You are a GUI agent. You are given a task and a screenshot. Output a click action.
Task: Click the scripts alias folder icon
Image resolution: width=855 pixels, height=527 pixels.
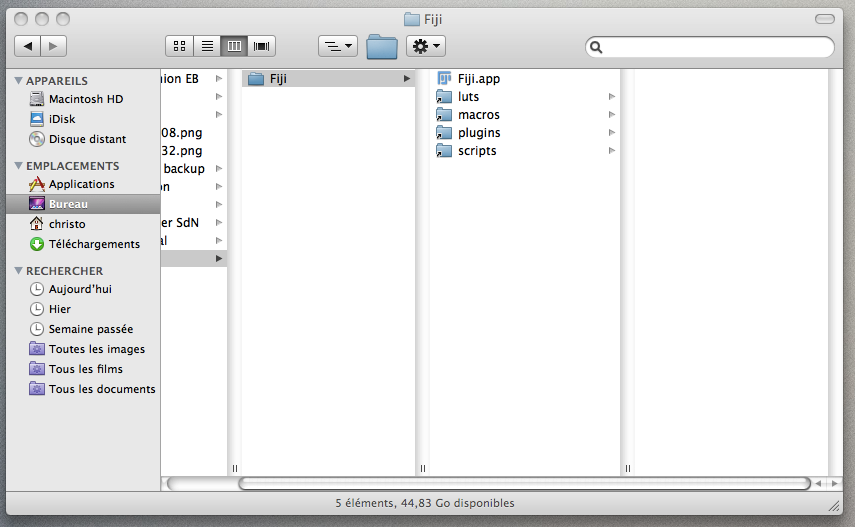pyautogui.click(x=444, y=151)
